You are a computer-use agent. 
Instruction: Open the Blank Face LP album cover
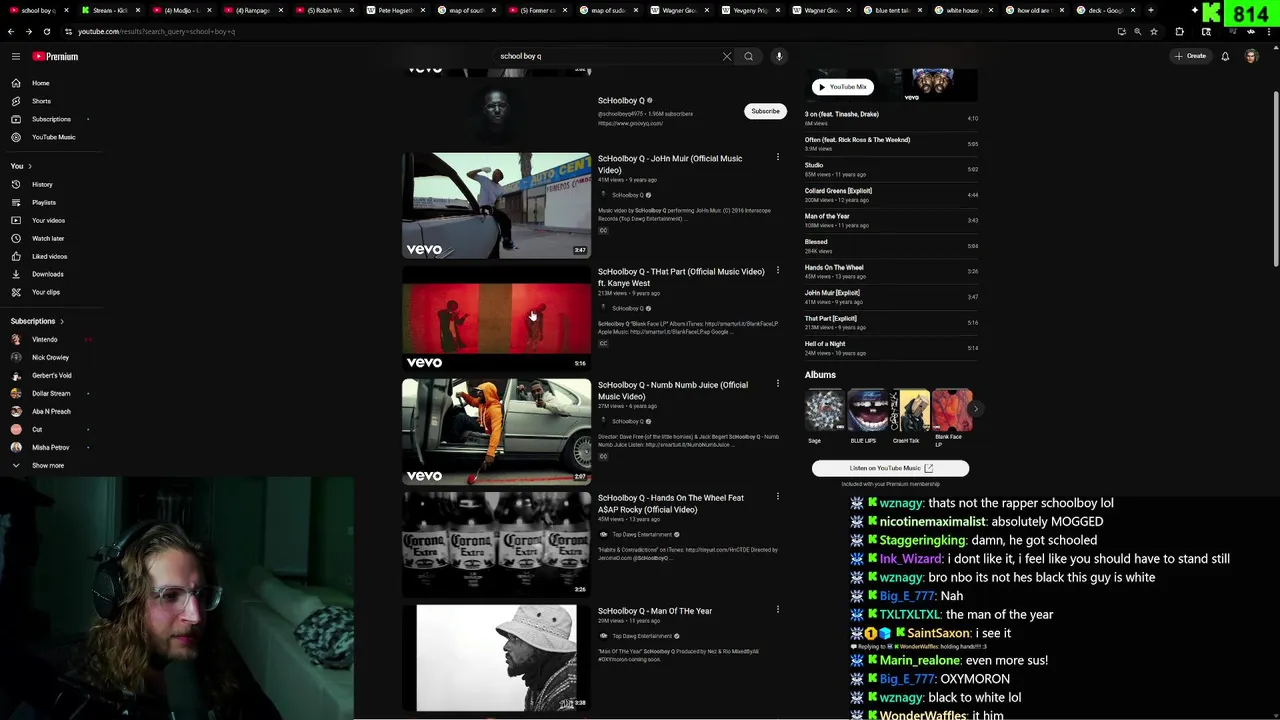point(952,410)
